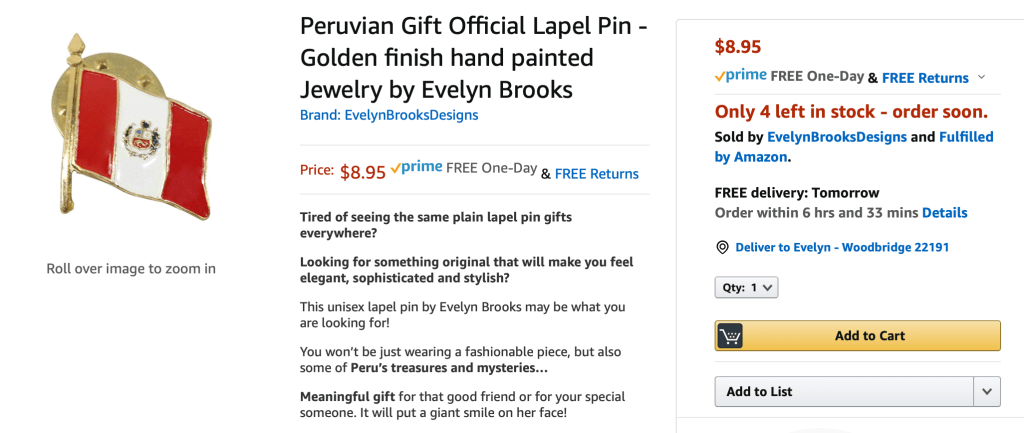Viewport: 1024px width, 433px height.
Task: Click the Add to List button
Action: (x=844, y=392)
